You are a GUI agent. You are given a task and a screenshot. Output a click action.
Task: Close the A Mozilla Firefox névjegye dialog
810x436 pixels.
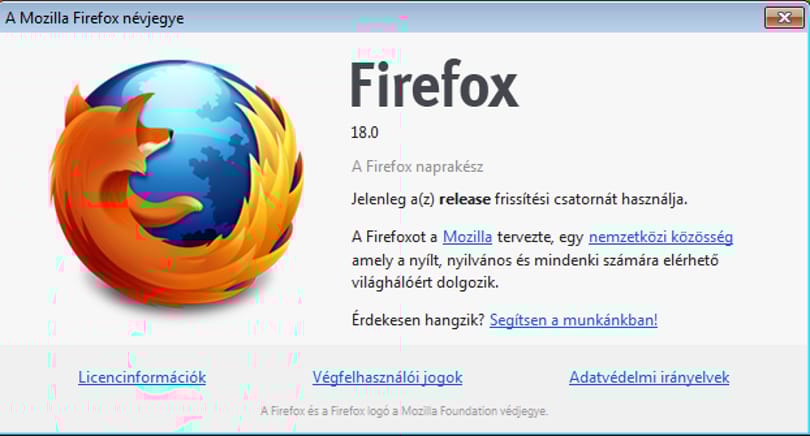coord(784,18)
